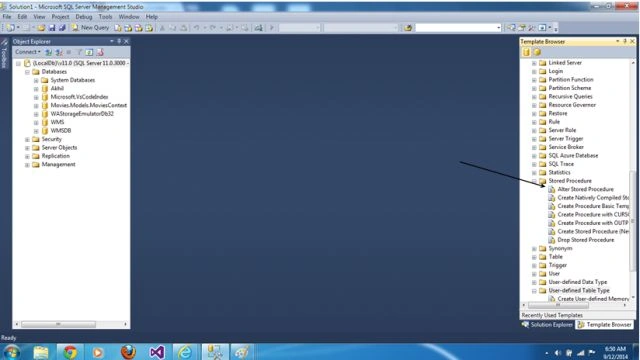
Task: Open the View menu
Action: tap(39, 17)
